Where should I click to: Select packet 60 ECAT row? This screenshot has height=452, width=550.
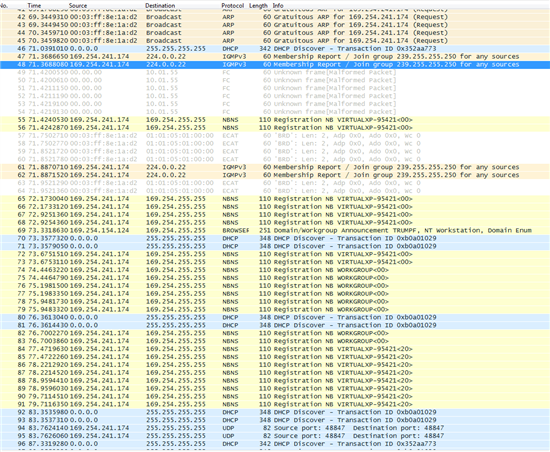tap(275, 159)
